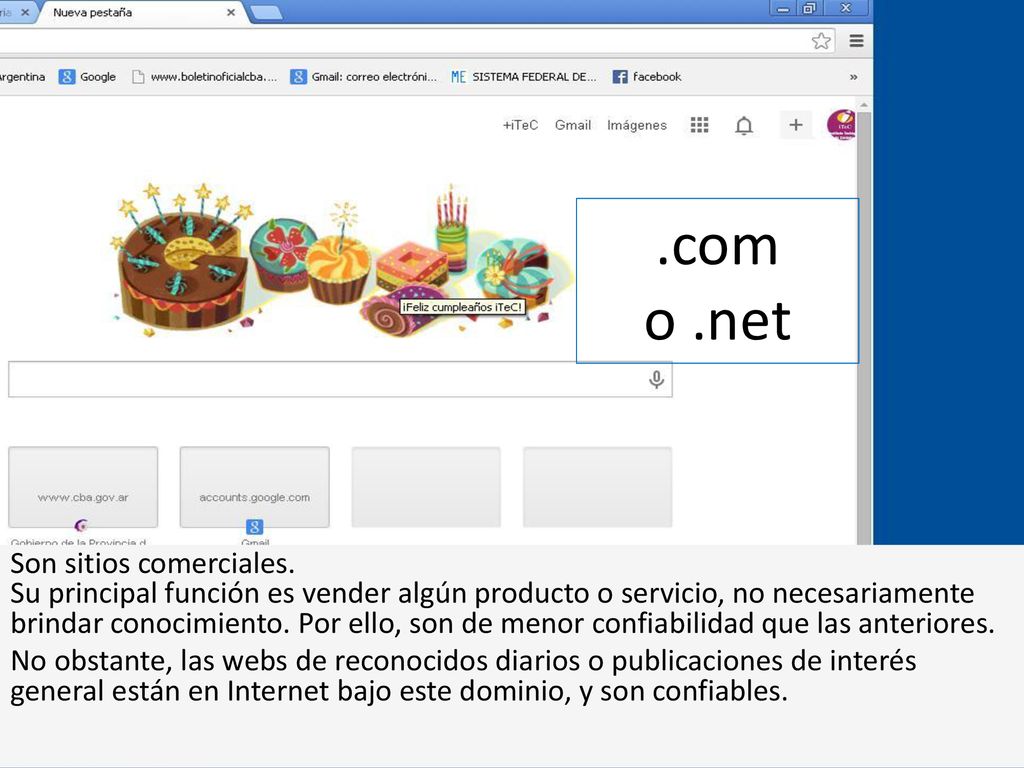Open the Gmail: correo electrónico bookmark
Screen dimensions: 1024x768
tap(364, 76)
